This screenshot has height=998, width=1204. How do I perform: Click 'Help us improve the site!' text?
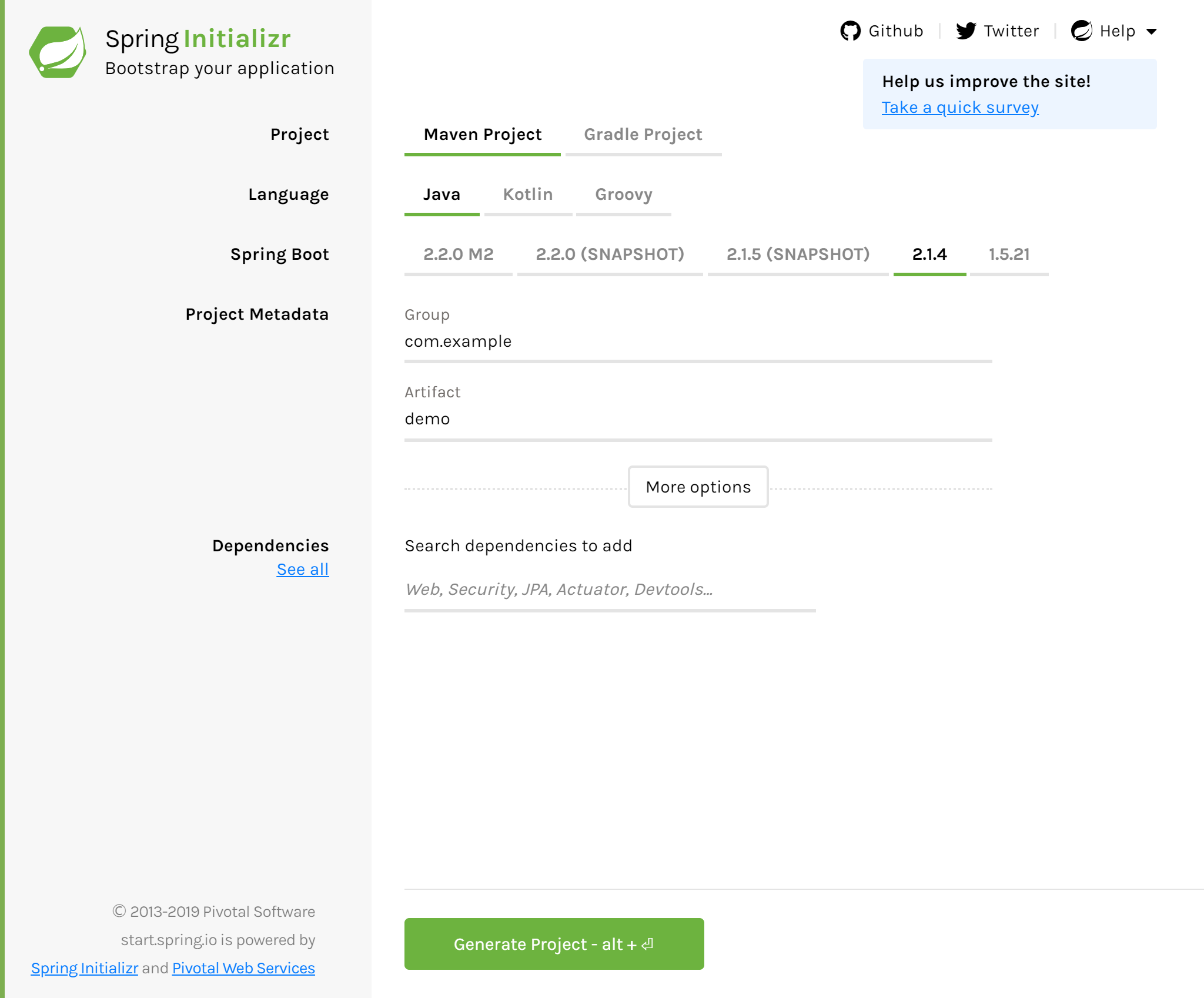(986, 81)
